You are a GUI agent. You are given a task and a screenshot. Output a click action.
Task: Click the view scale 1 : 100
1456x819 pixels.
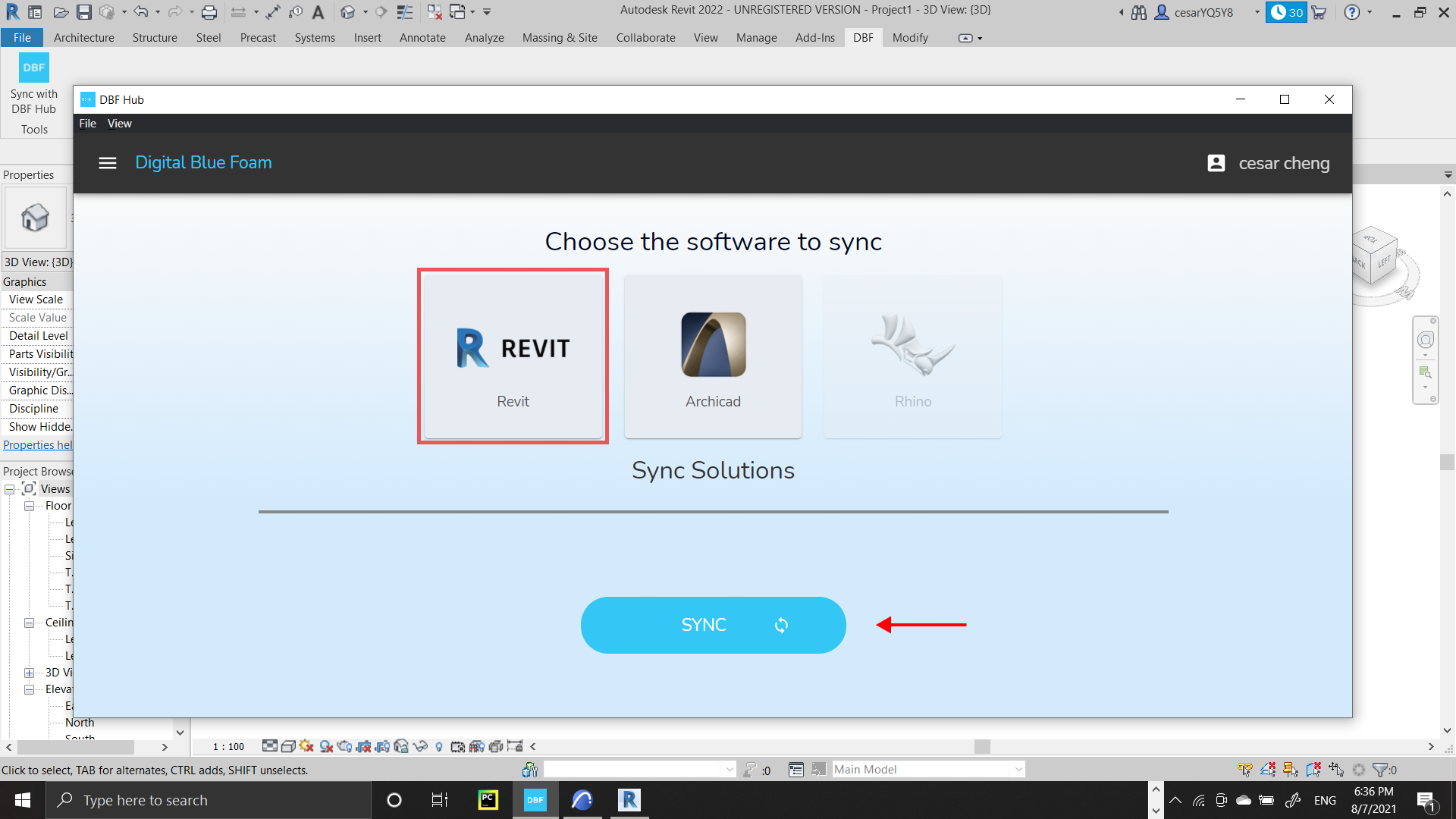[x=228, y=747]
